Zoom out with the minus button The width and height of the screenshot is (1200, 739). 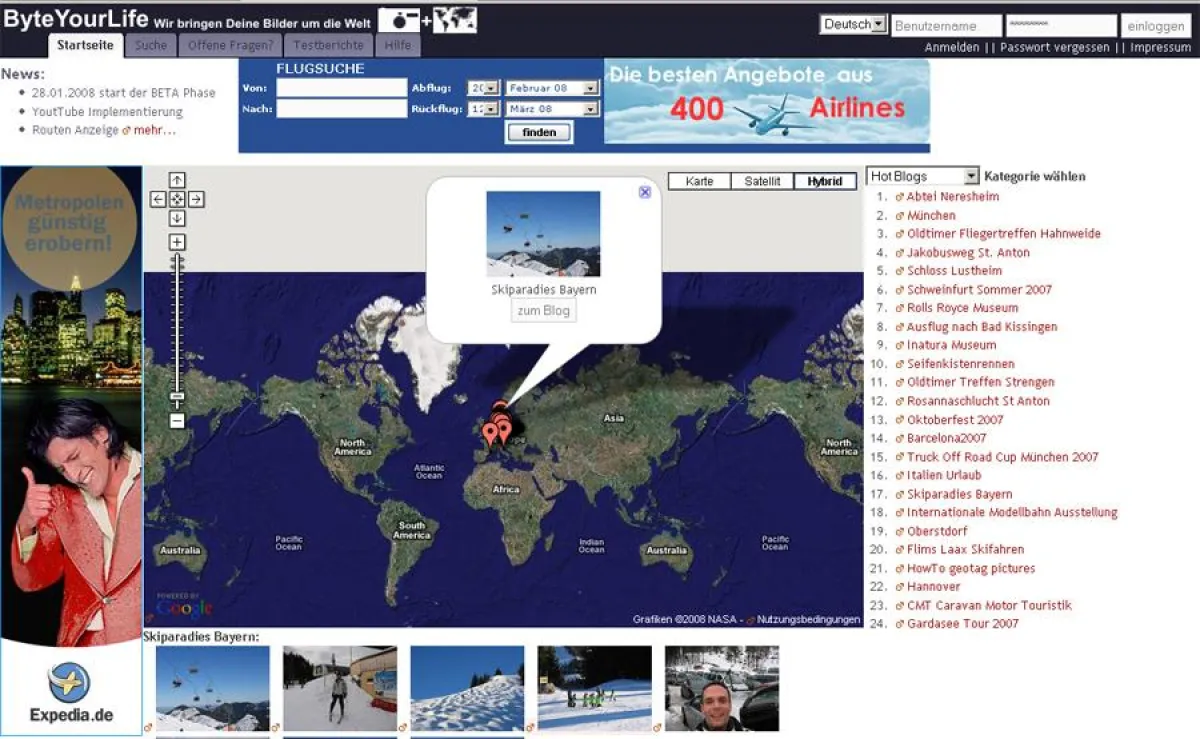(177, 421)
